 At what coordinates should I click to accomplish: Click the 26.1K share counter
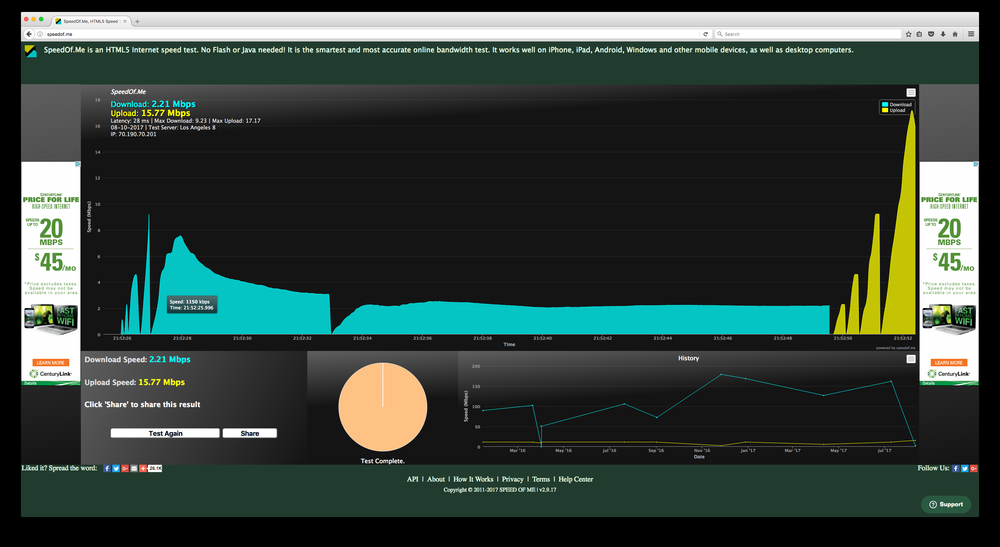[x=155, y=469]
